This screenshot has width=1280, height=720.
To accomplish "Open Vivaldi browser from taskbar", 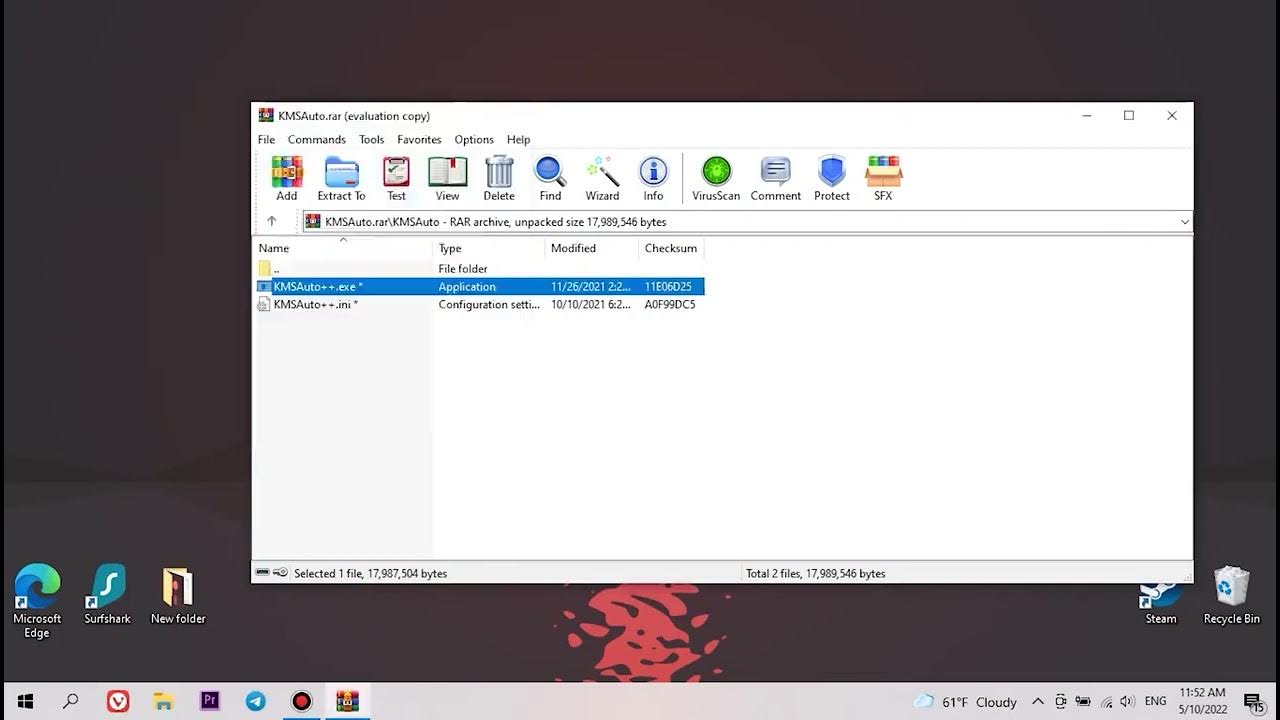I will tap(118, 701).
